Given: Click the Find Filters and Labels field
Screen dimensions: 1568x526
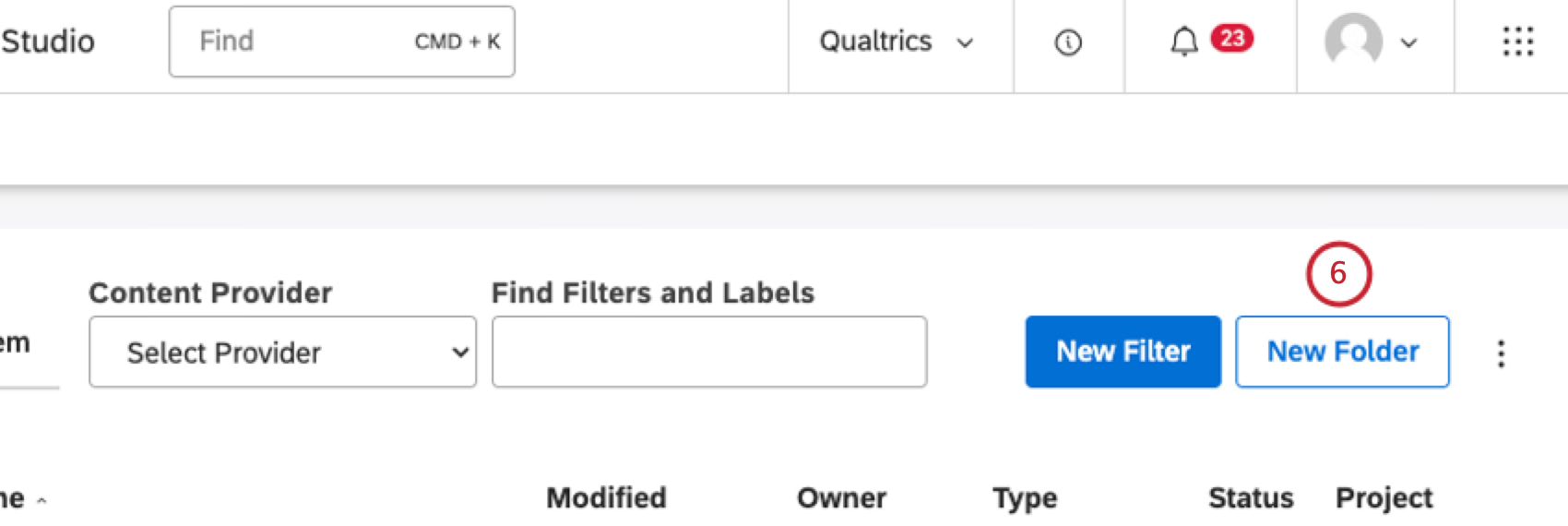Looking at the screenshot, I should [708, 353].
